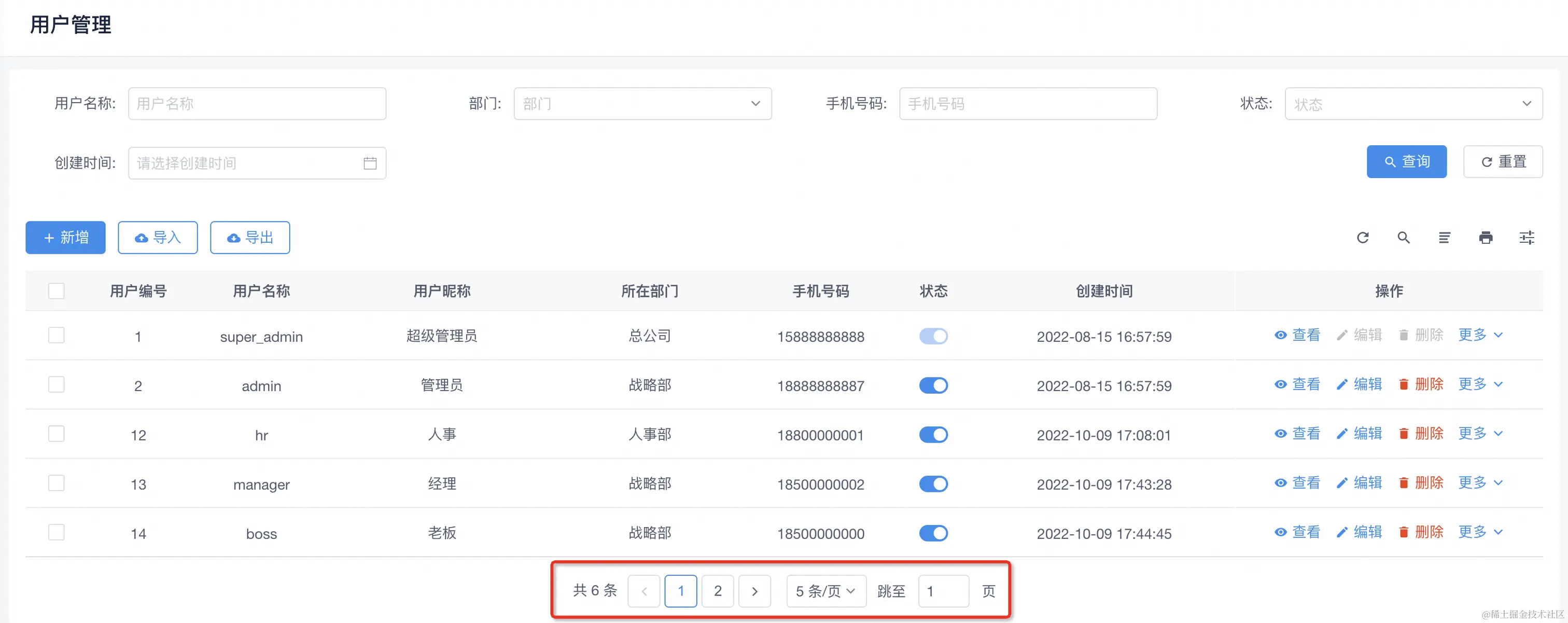Go to page 2 in pagination
Screen dimensions: 1568x623
tap(717, 591)
